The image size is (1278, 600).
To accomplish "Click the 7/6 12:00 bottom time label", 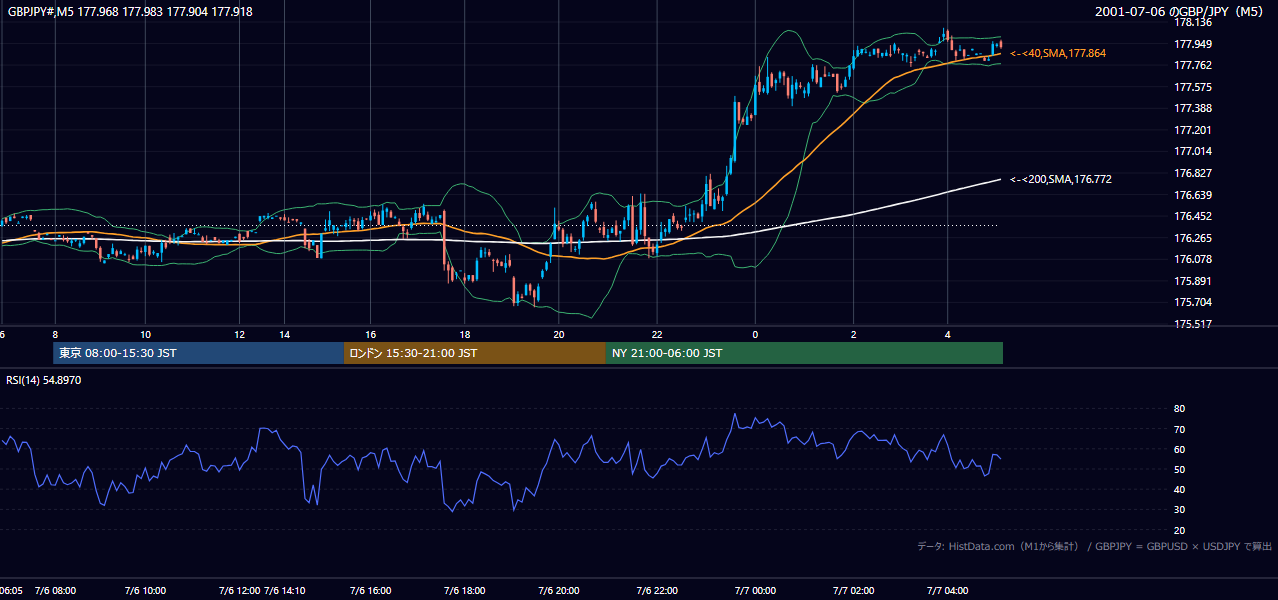I will 238,590.
